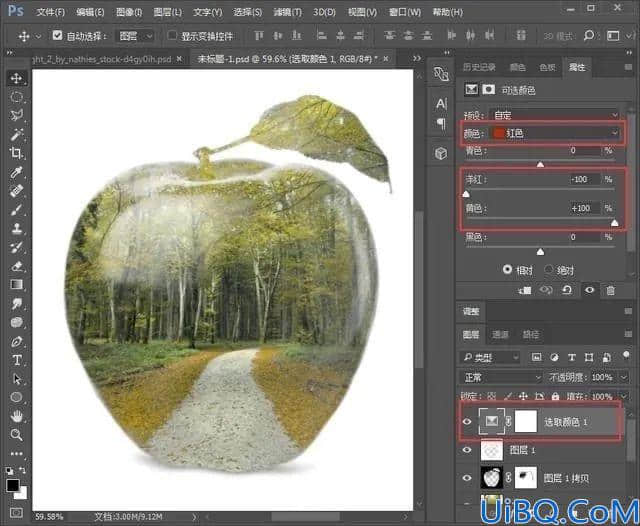Hide the Layer 1 layer
The height and width of the screenshot is (526, 640).
pos(467,450)
